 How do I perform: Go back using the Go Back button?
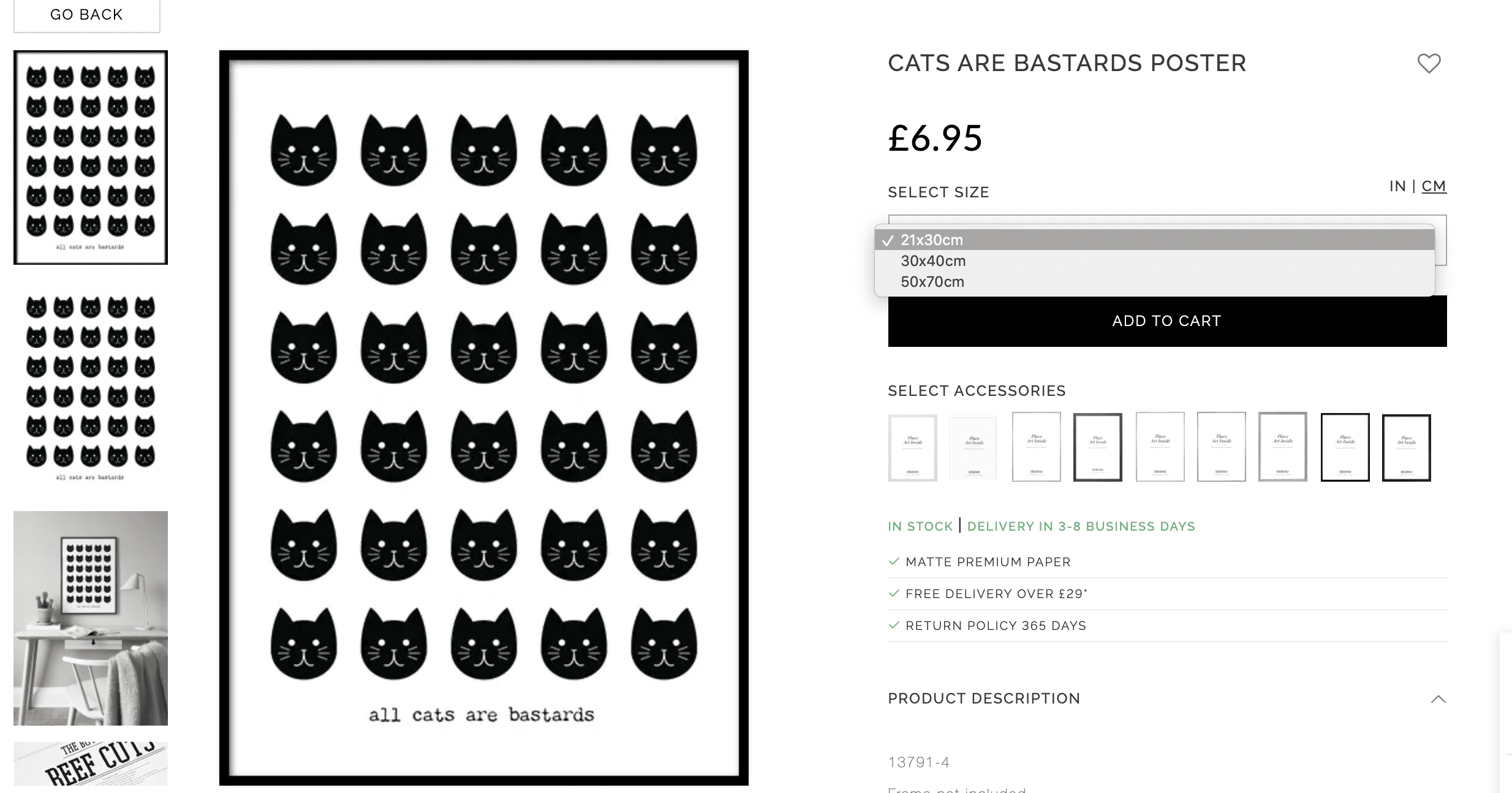pos(86,15)
